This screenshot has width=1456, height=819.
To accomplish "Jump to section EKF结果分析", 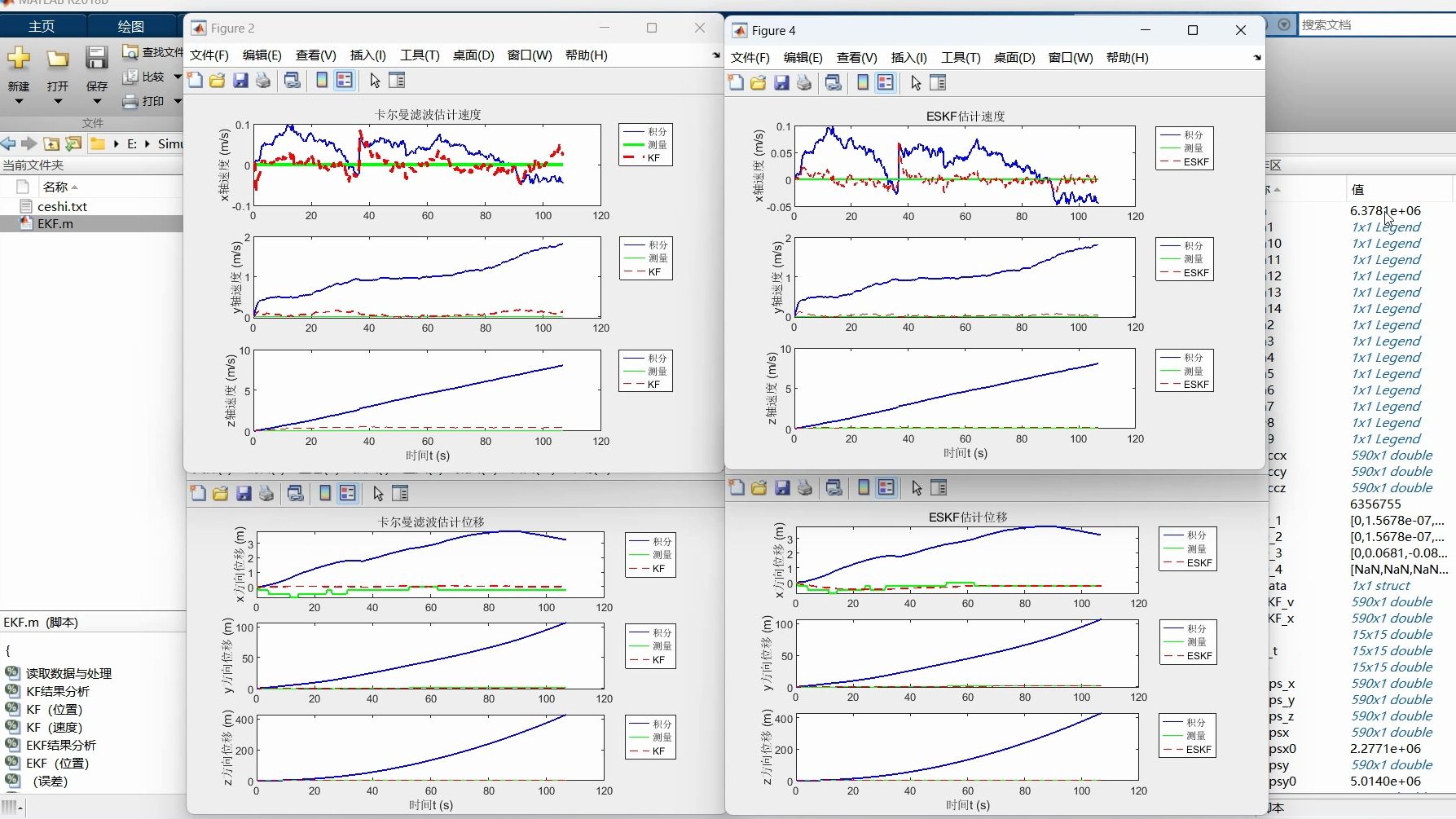I will point(60,745).
